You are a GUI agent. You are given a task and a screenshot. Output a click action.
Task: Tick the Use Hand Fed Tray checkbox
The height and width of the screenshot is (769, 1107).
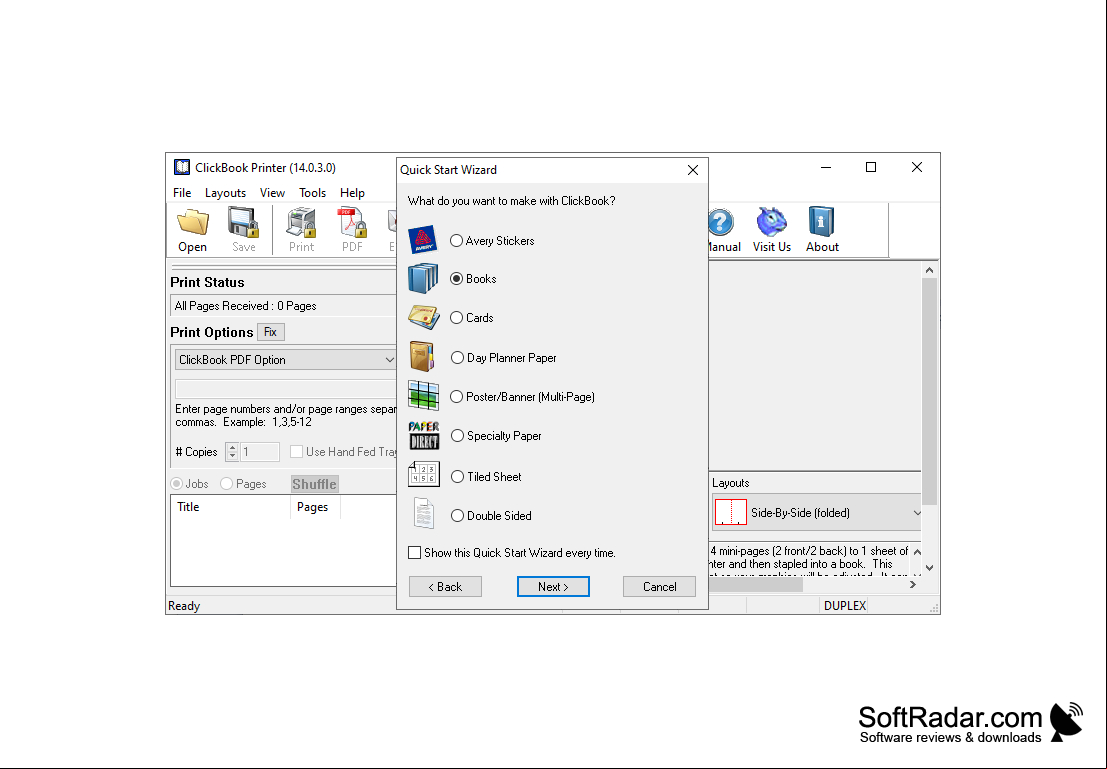coord(297,452)
